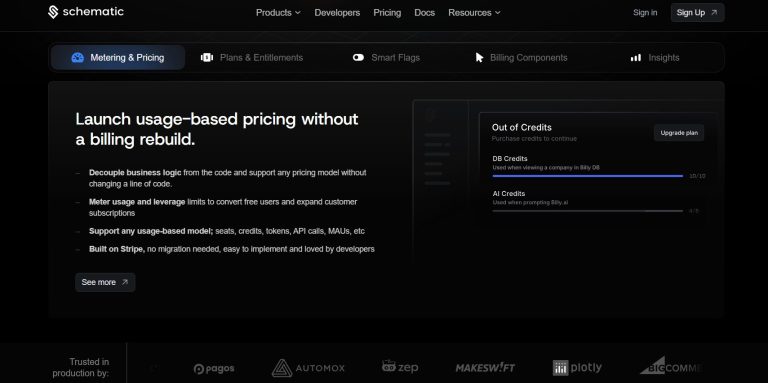Click the DB Credits progress bar
The height and width of the screenshot is (383, 768).
[588, 176]
